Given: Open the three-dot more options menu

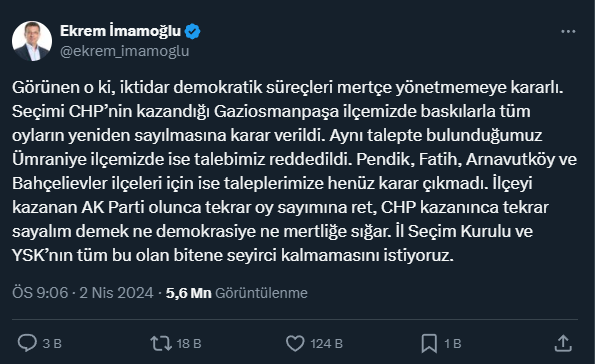Looking at the screenshot, I should [568, 32].
